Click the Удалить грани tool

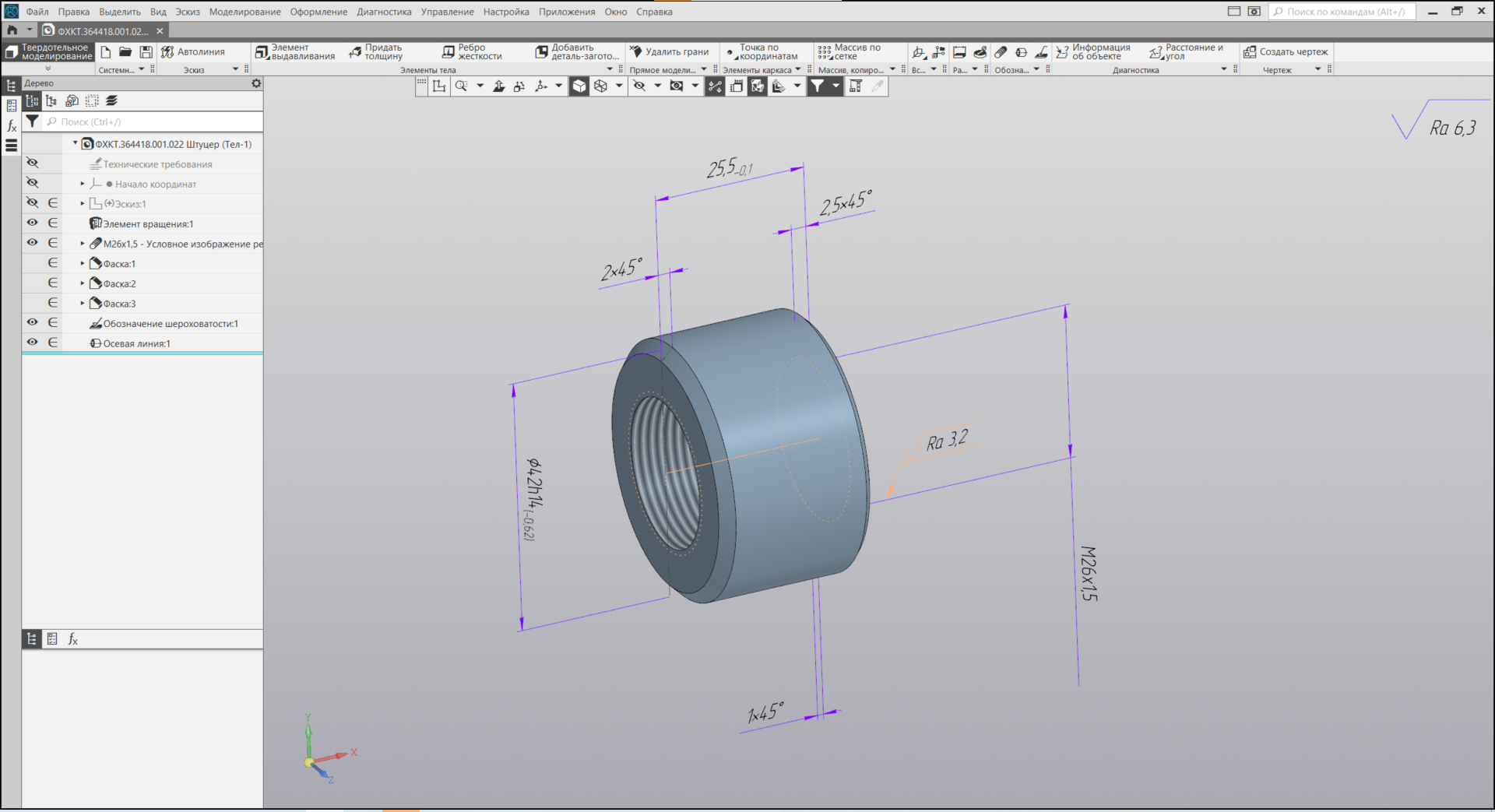(x=669, y=52)
